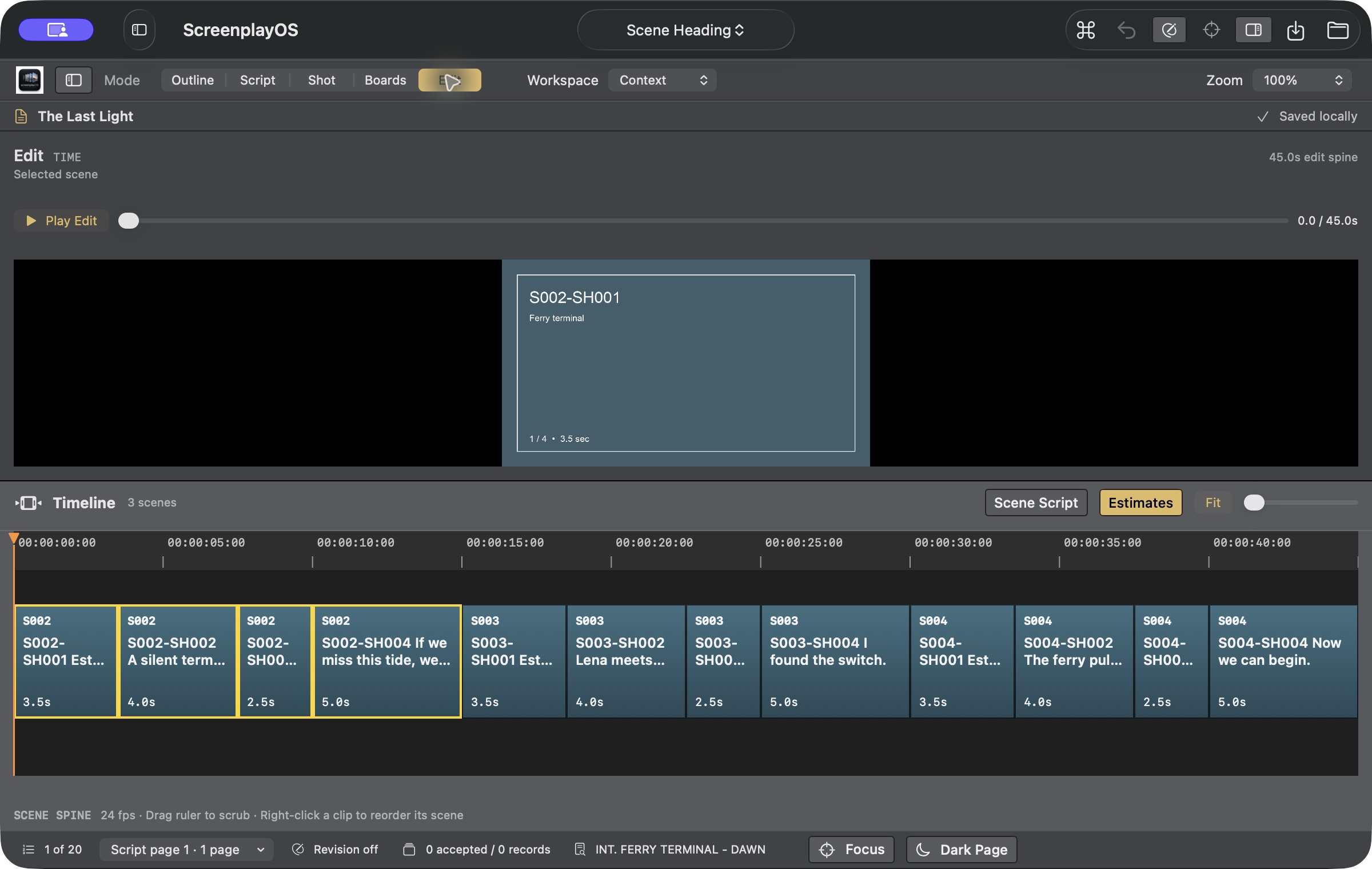Click the scene document-search icon in status bar
Screen dimensions: 1372x869
click(x=580, y=850)
